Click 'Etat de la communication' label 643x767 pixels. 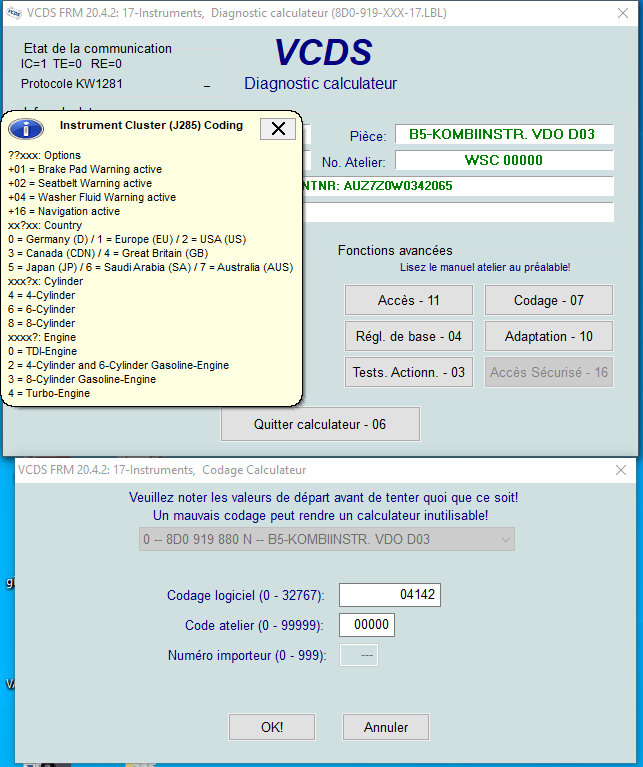coord(98,48)
